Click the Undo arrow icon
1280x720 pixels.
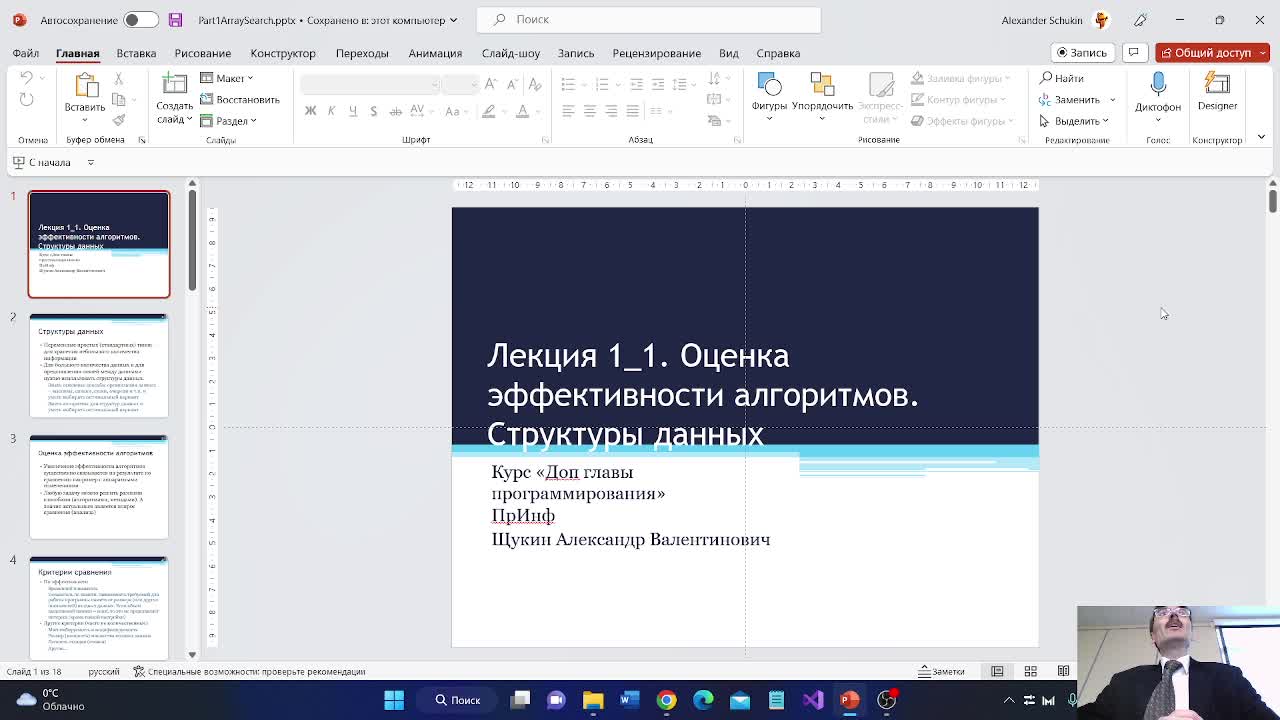pos(27,78)
